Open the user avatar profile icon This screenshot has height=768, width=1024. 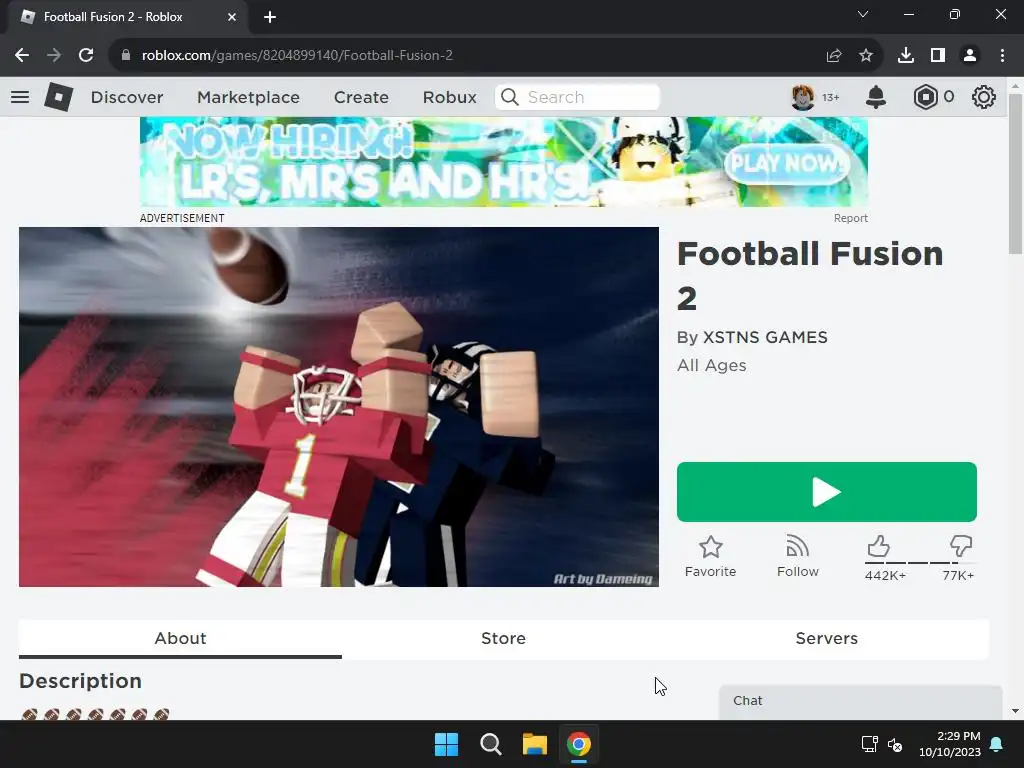pos(803,97)
